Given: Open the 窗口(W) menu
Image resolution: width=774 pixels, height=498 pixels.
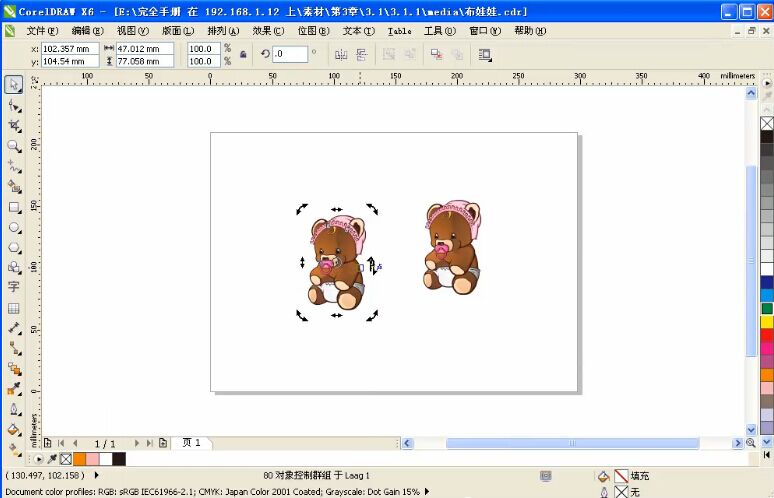Looking at the screenshot, I should tap(485, 31).
